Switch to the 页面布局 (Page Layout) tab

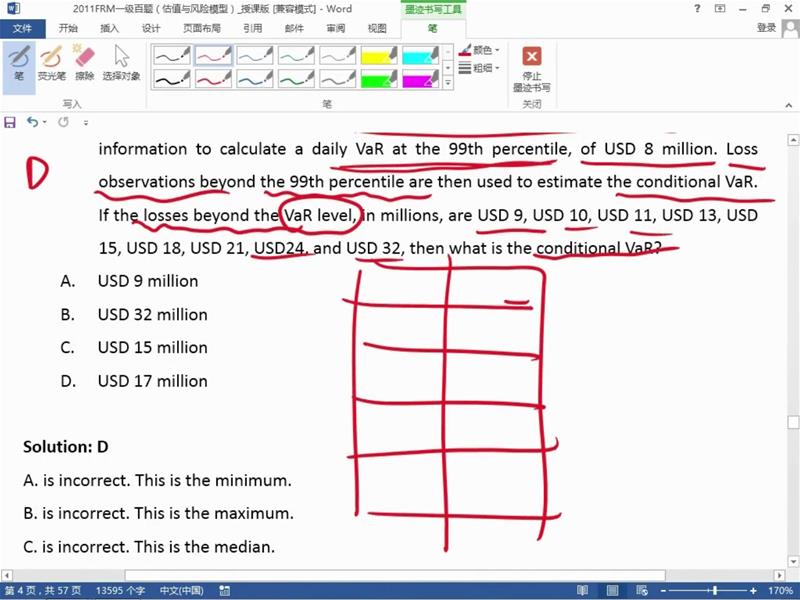[203, 29]
